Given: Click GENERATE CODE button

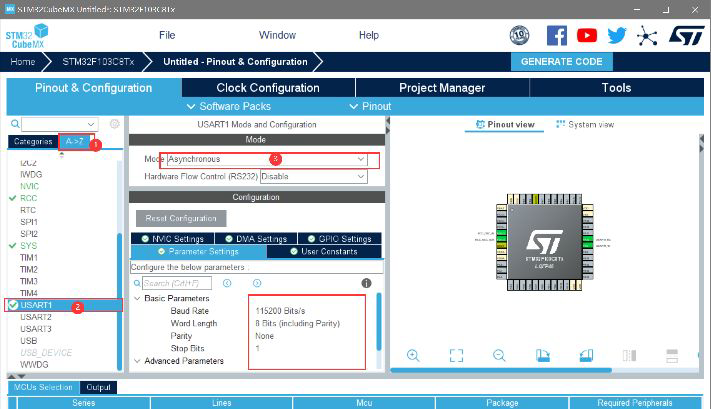Looking at the screenshot, I should tap(561, 62).
